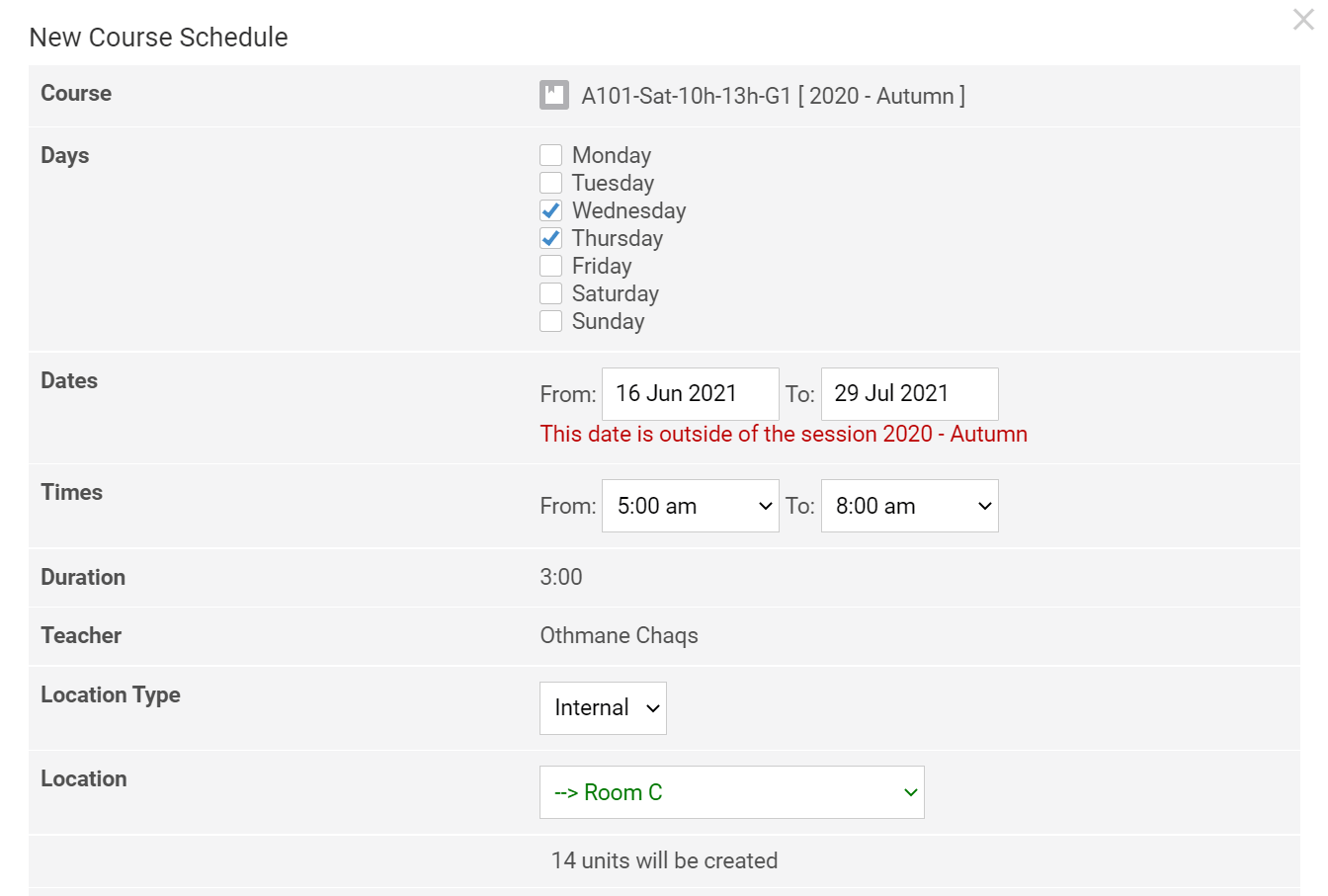Expand the end time dropdown 8:00 am
The image size is (1328, 896).
[909, 506]
